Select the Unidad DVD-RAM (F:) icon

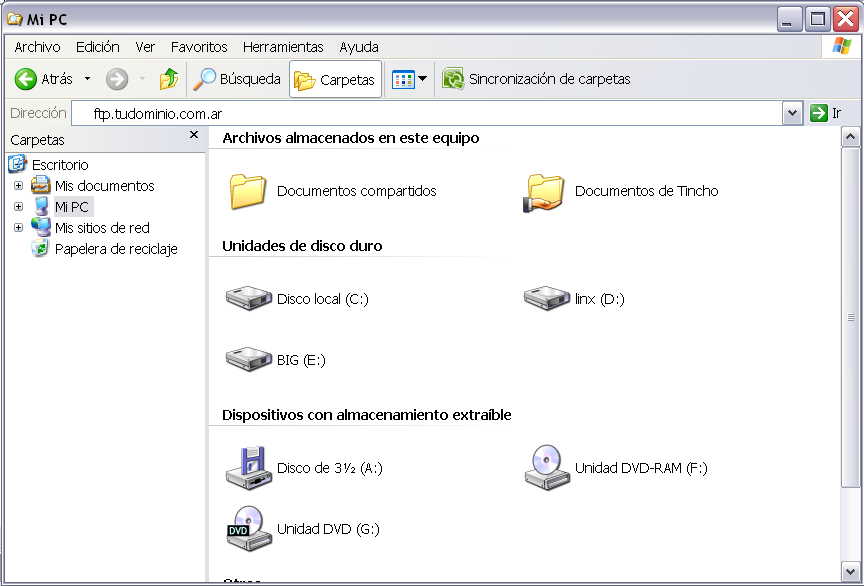tap(547, 468)
